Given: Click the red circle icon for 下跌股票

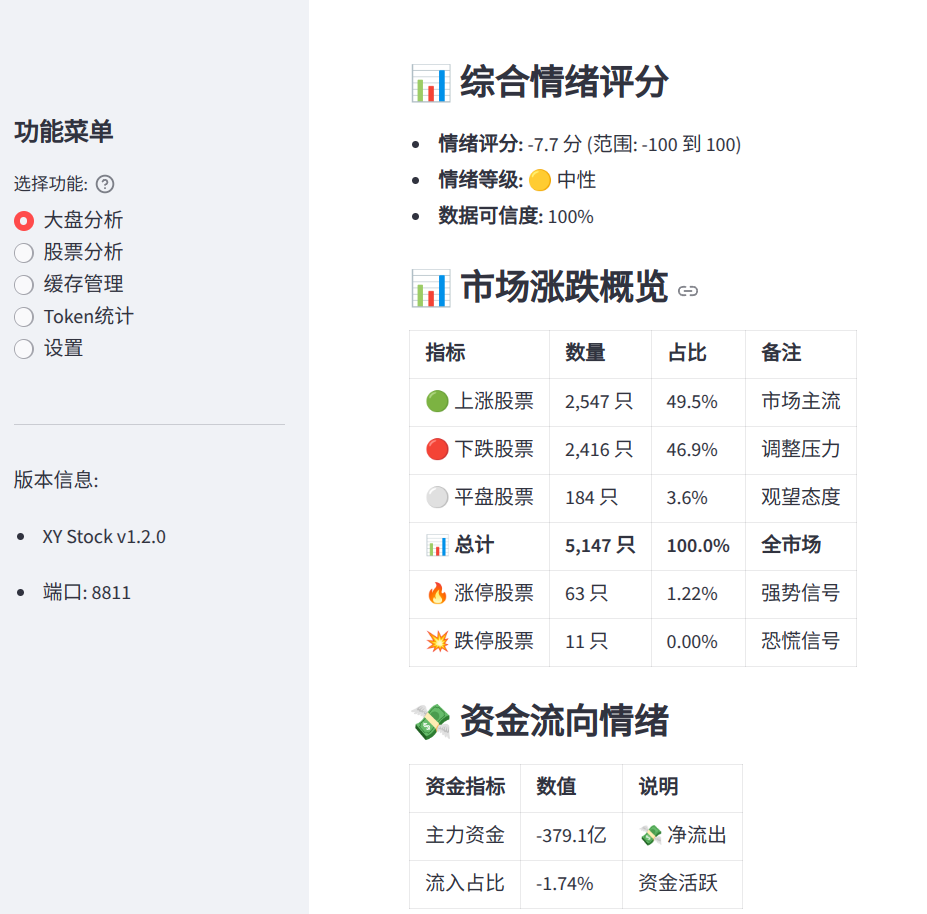Looking at the screenshot, I should click(x=437, y=450).
